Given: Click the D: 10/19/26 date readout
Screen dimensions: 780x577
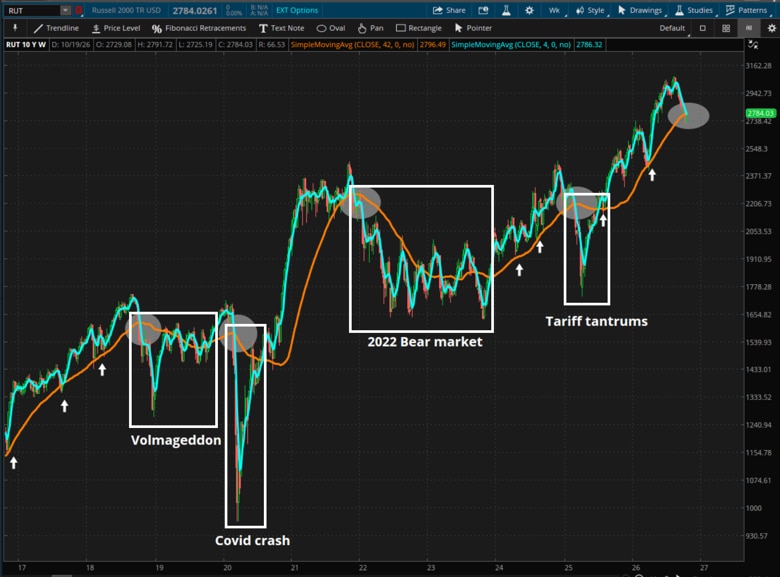Looking at the screenshot, I should pyautogui.click(x=71, y=45).
